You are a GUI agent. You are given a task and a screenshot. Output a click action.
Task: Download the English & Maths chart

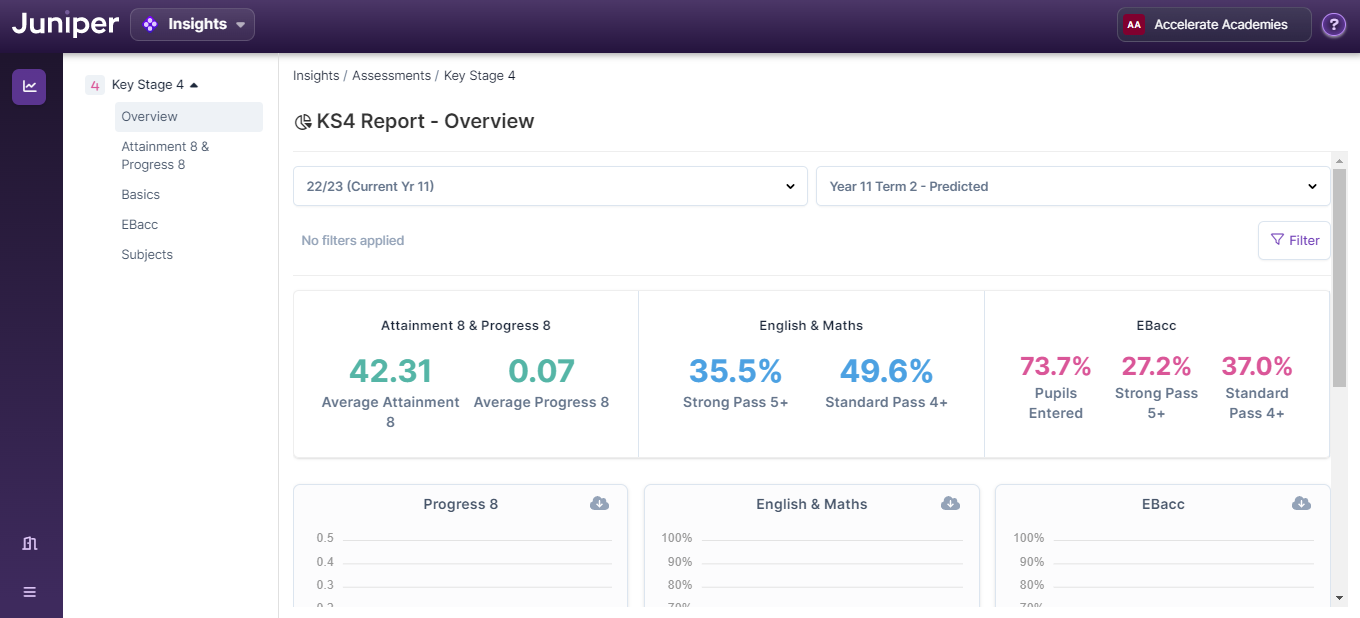(950, 503)
